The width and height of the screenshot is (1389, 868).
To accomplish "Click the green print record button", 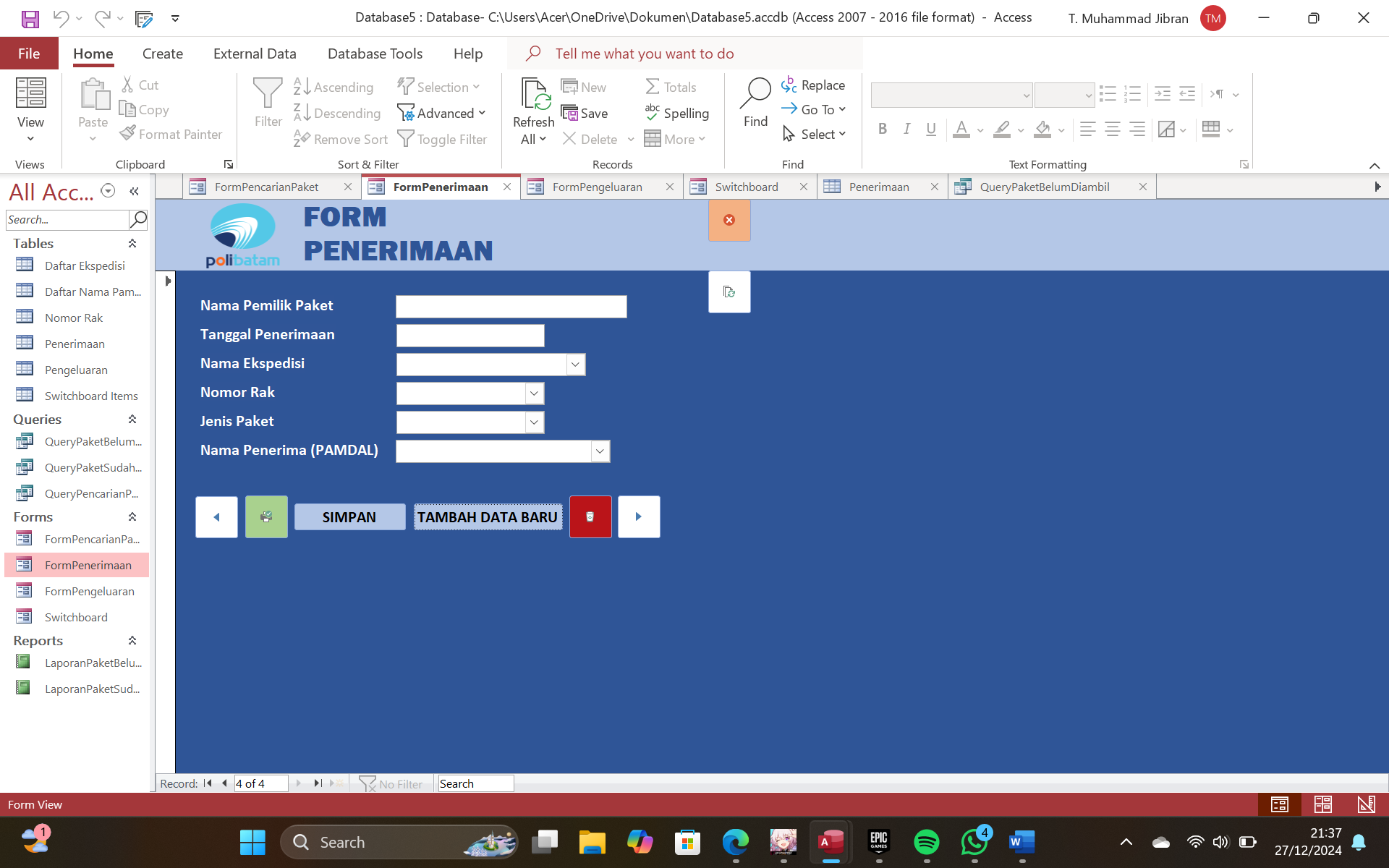I will [x=266, y=516].
